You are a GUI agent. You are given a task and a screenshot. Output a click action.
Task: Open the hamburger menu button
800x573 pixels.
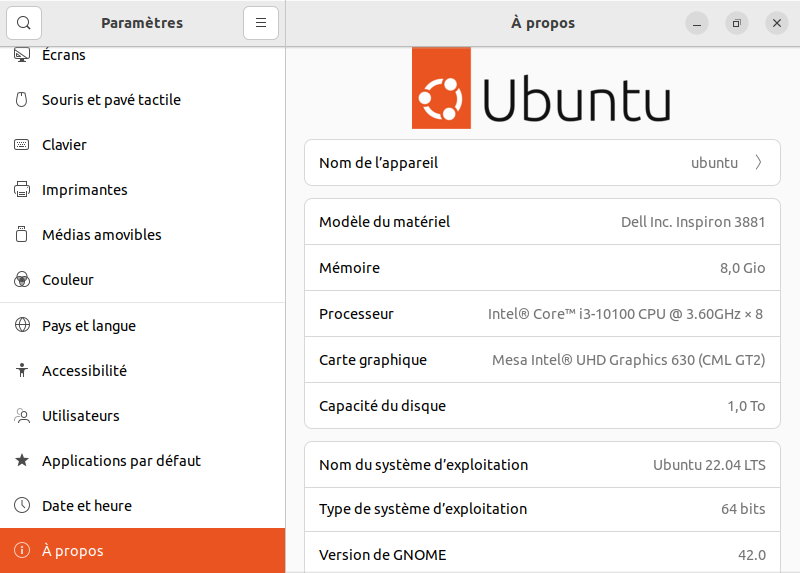tap(260, 23)
